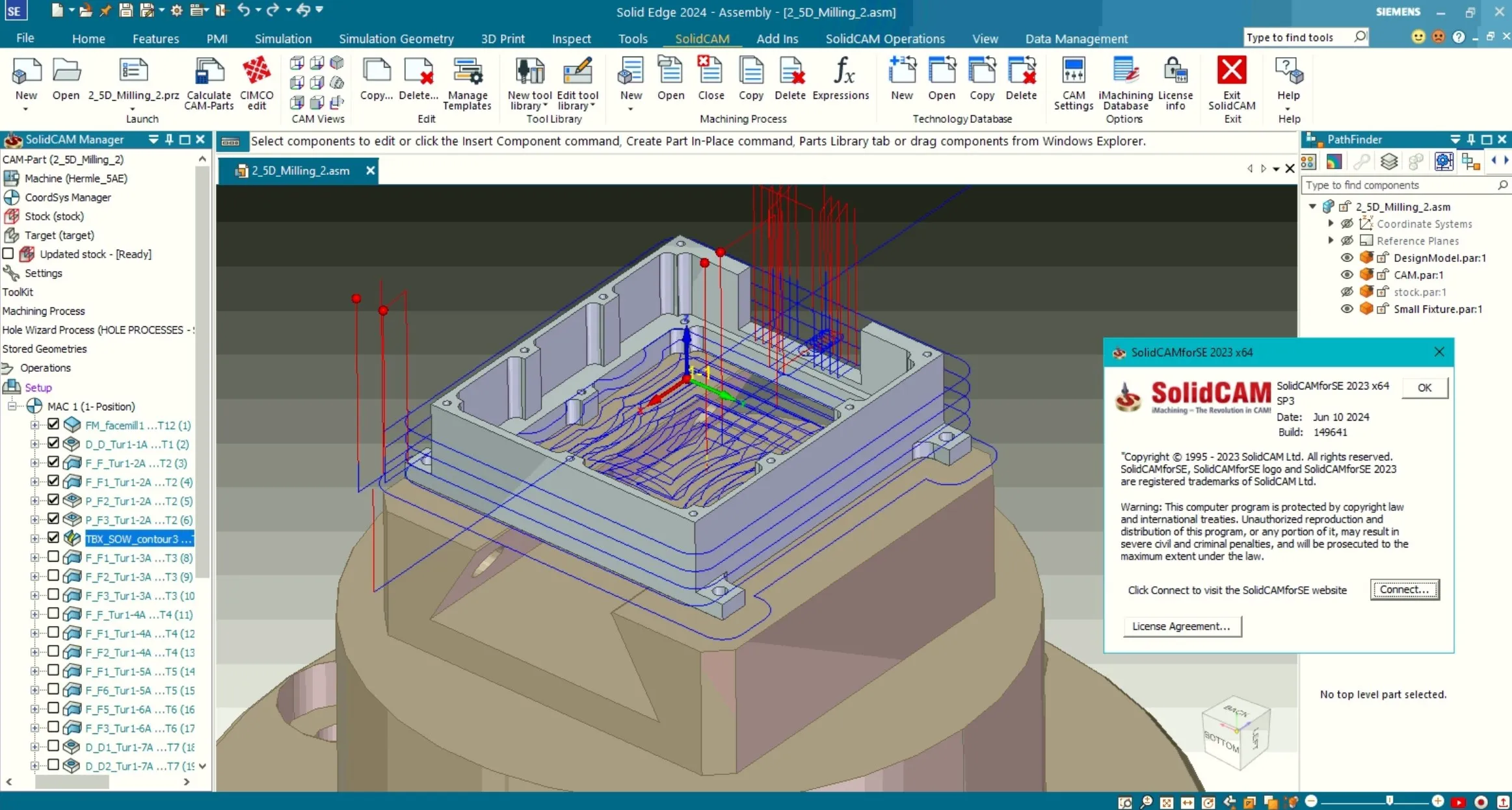1512x810 pixels.
Task: Open CAM Settings
Action: click(1073, 83)
